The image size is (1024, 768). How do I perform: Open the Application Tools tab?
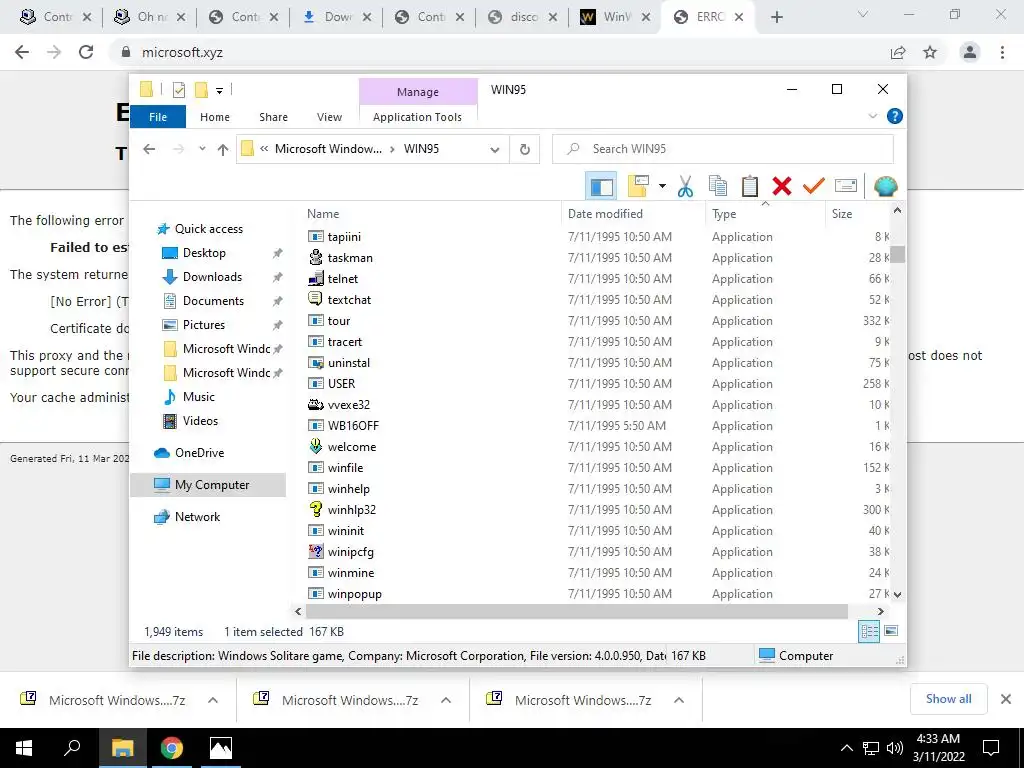coord(417,117)
